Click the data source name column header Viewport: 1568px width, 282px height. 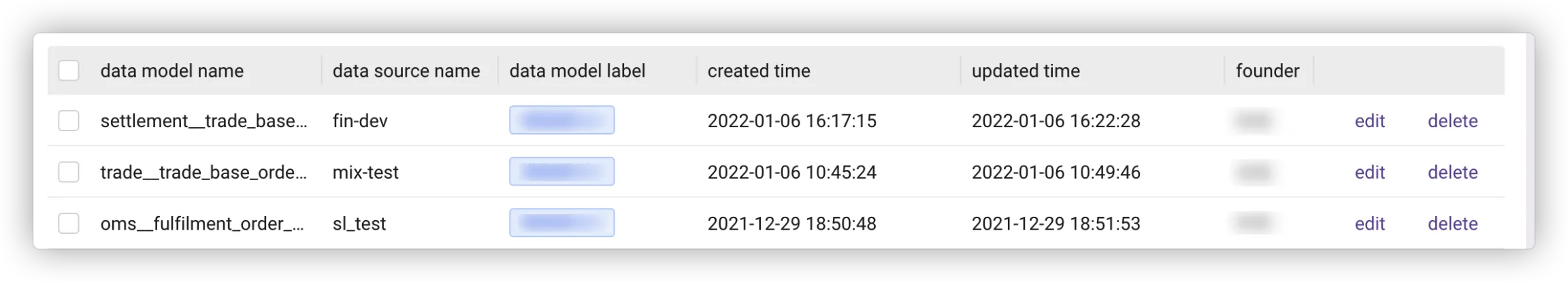(406, 71)
